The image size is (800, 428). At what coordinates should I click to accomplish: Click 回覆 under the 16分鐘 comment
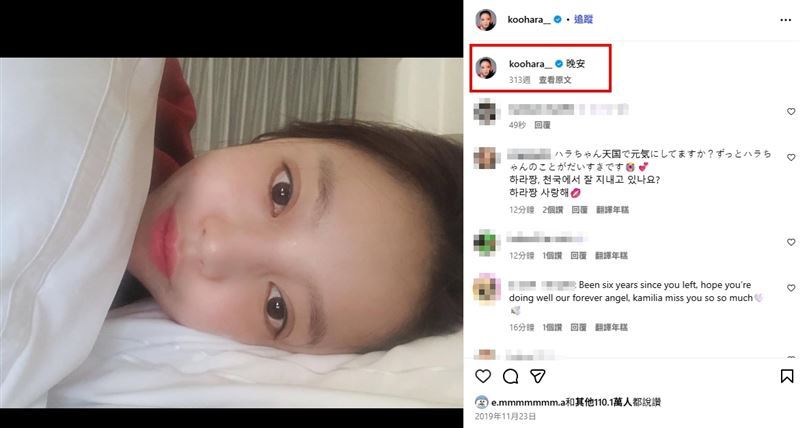click(x=578, y=327)
